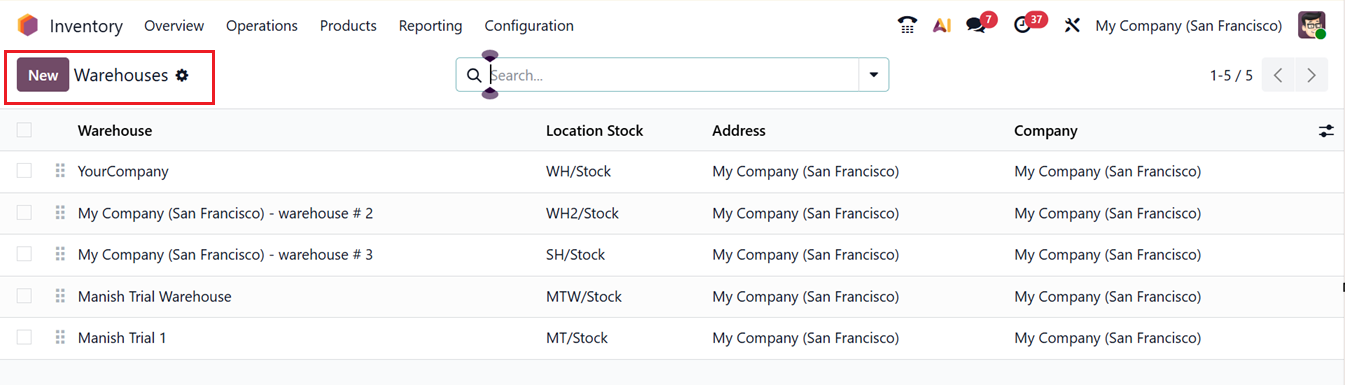Image resolution: width=1345 pixels, height=385 pixels.
Task: Click the drag handle of the YourCompany row
Action: click(60, 171)
